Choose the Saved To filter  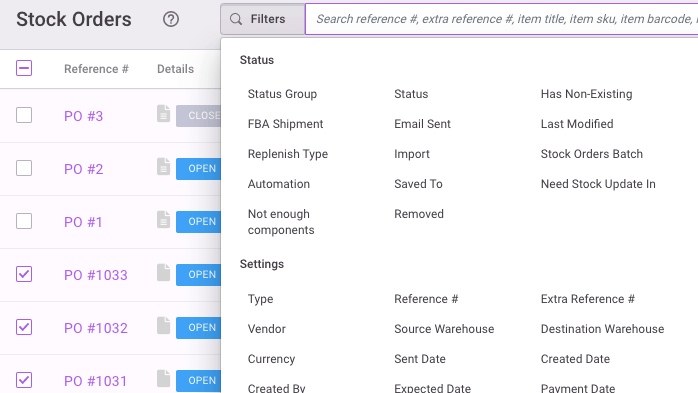pos(418,184)
